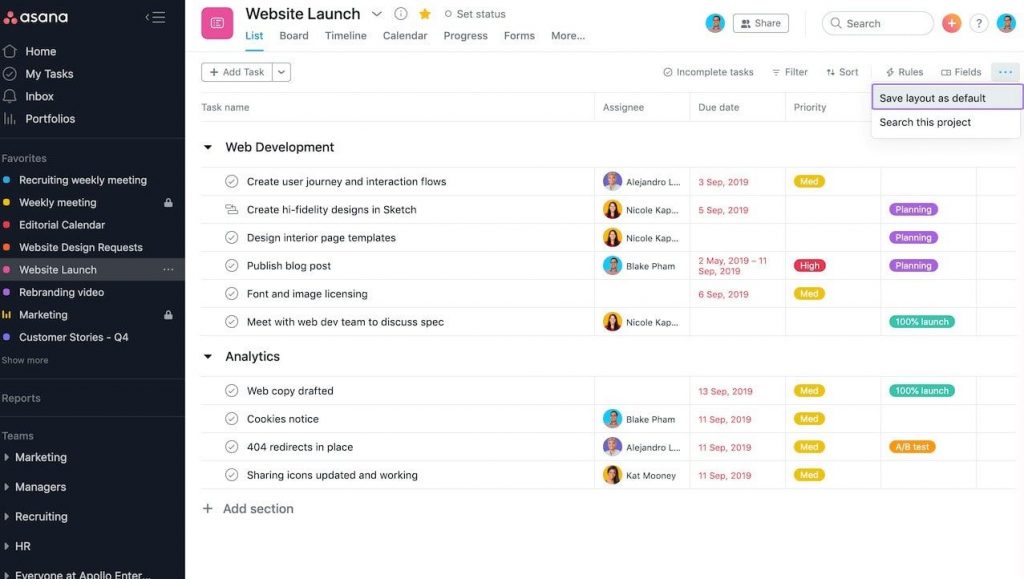Check off 'Cookies notice' task

pos(232,419)
